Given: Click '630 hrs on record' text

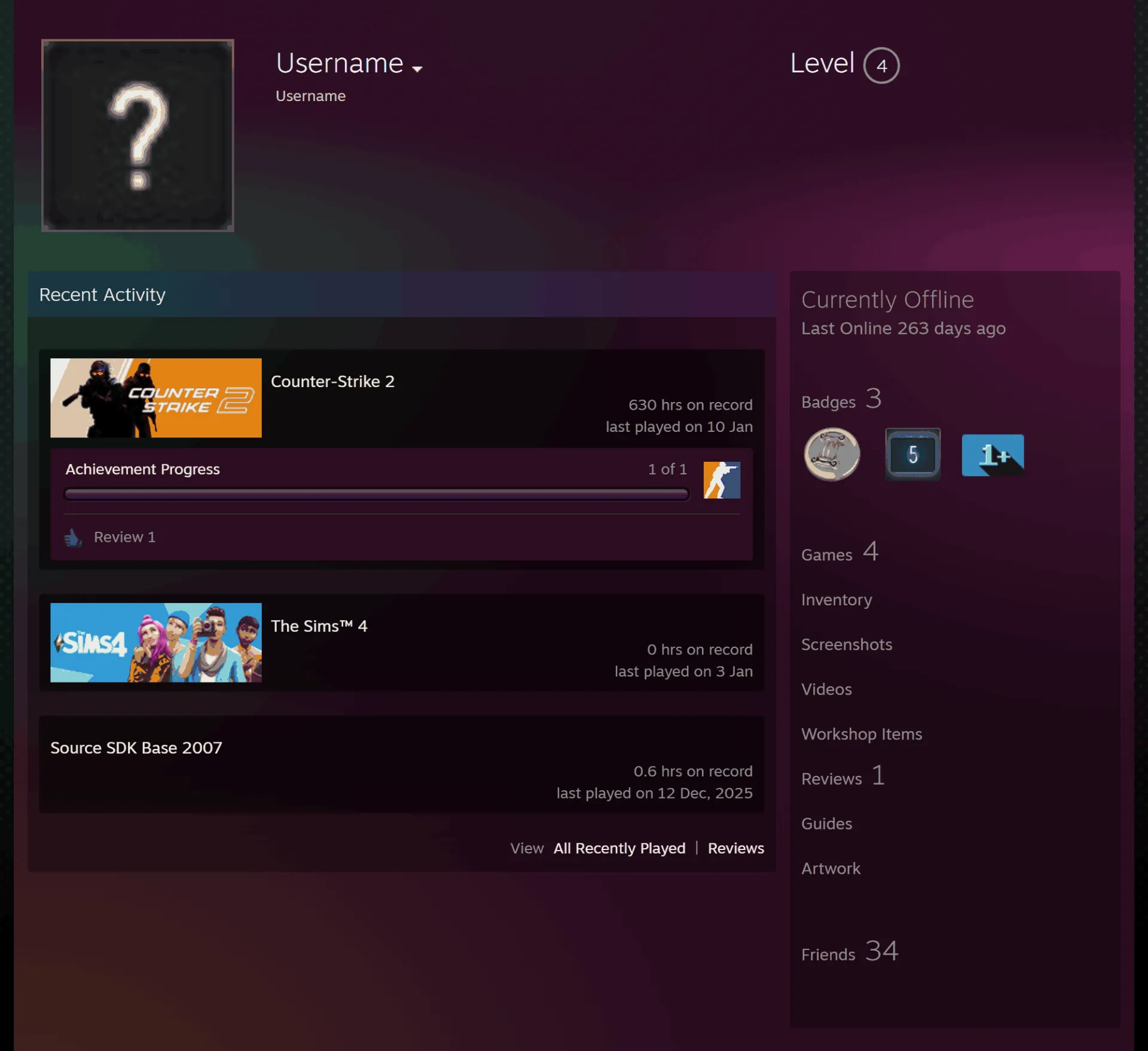Looking at the screenshot, I should point(691,405).
